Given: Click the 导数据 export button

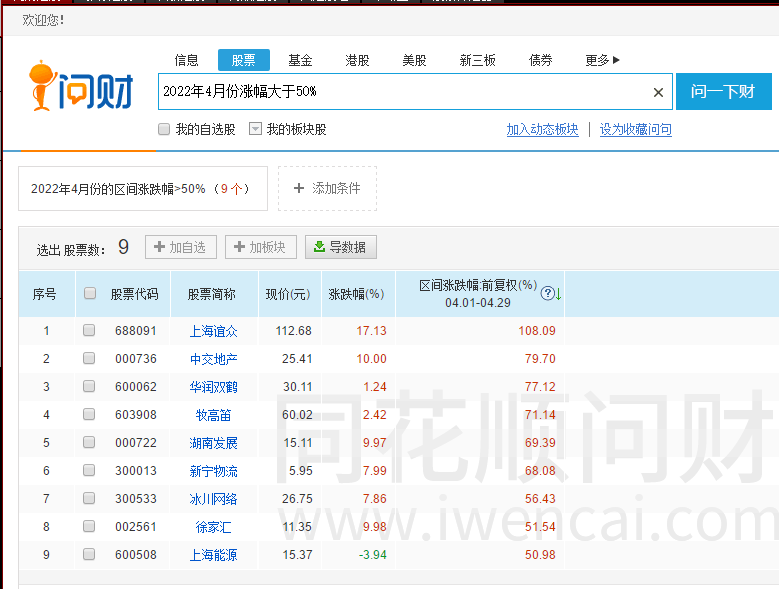Looking at the screenshot, I should (x=341, y=247).
